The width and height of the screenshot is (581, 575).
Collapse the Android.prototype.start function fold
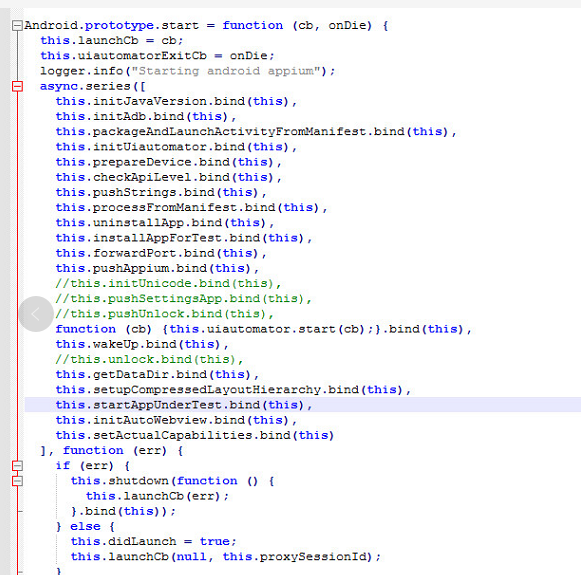point(17,26)
